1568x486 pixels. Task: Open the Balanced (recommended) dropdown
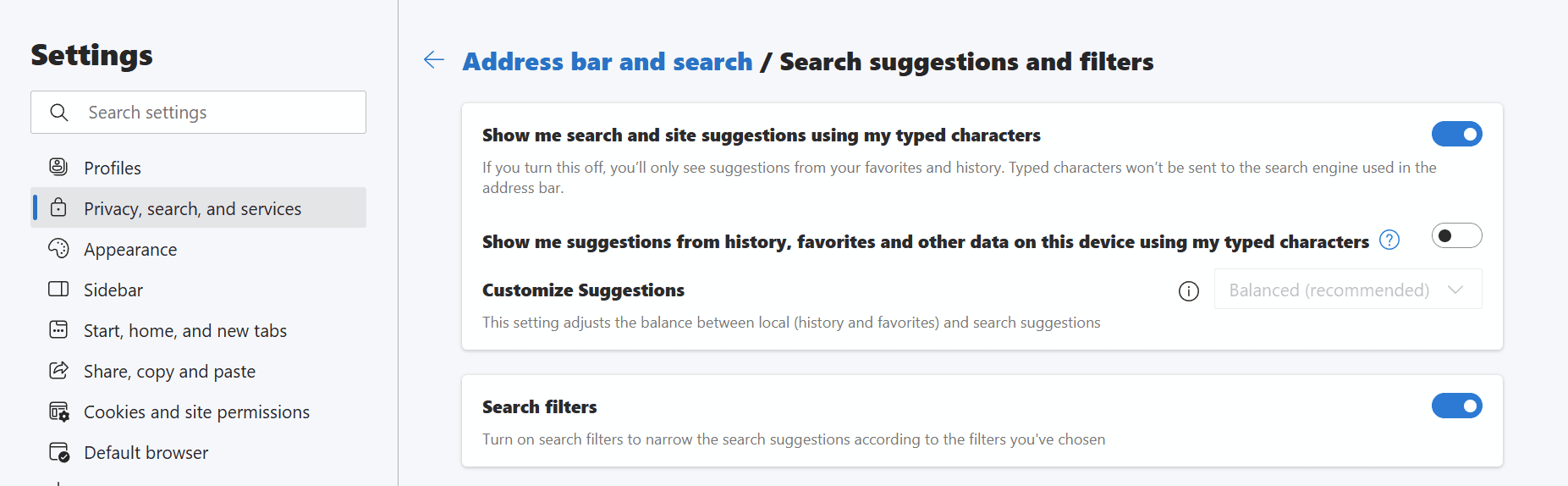(1348, 290)
